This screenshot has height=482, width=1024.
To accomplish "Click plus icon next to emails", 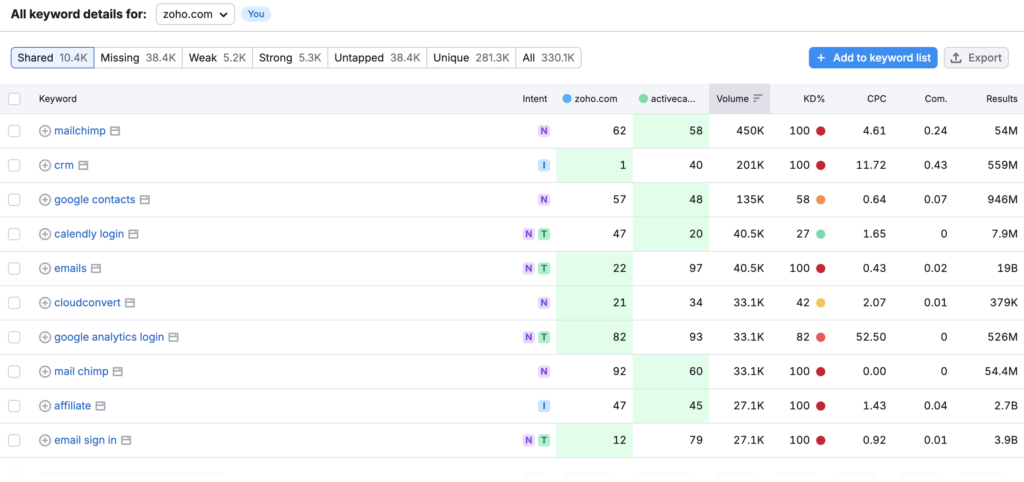I will click(x=45, y=268).
